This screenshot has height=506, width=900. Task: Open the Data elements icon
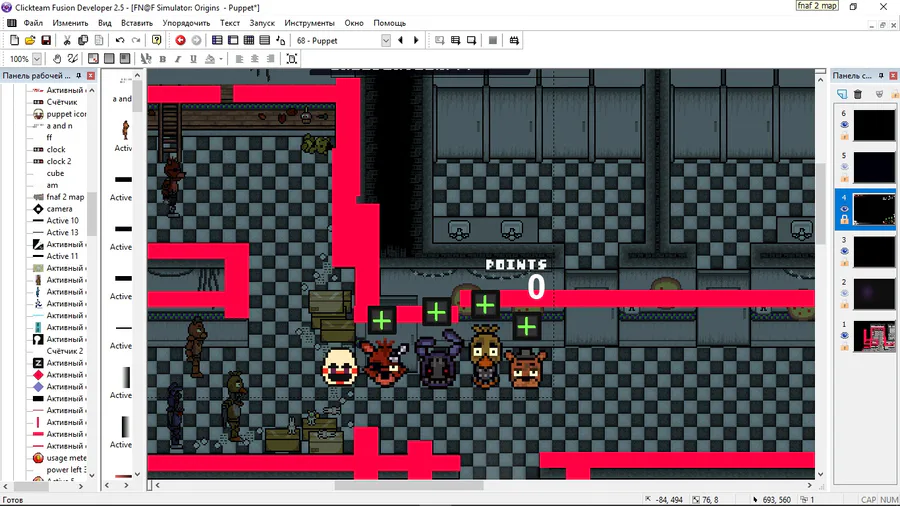coord(281,40)
